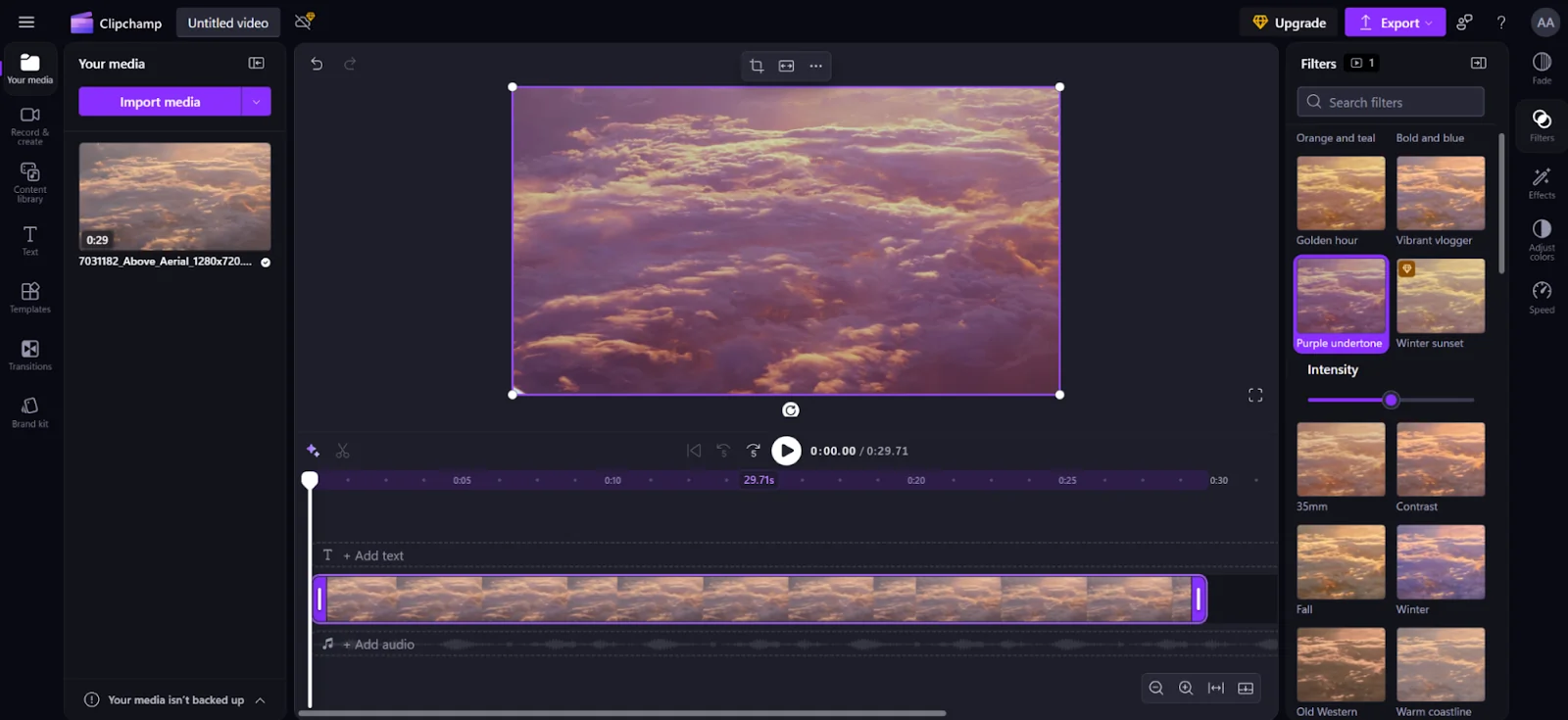Switch to the Text sidebar tab
The image size is (1568, 720).
[30, 239]
